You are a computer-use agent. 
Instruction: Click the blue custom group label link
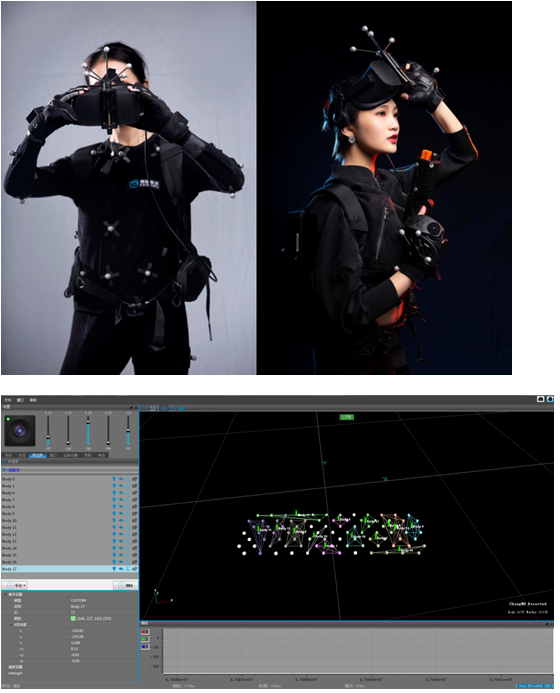tap(14, 470)
